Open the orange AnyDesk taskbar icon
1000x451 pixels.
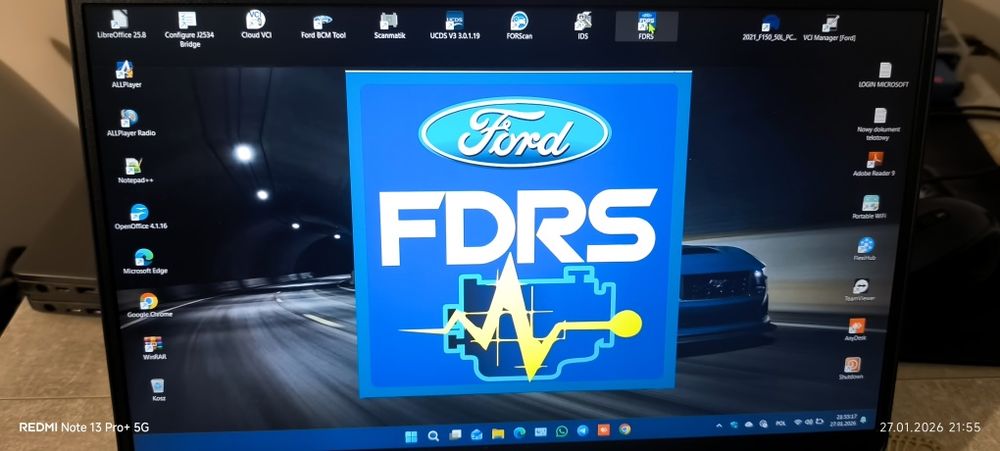(603, 430)
